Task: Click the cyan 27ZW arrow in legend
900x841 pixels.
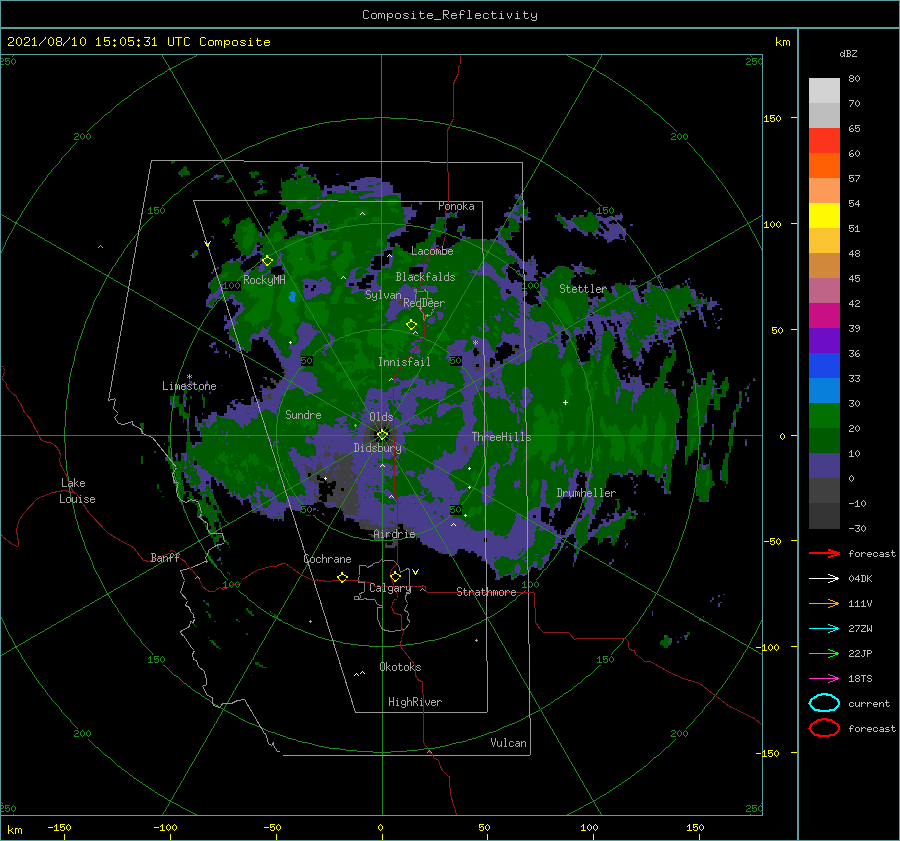Action: [x=824, y=628]
